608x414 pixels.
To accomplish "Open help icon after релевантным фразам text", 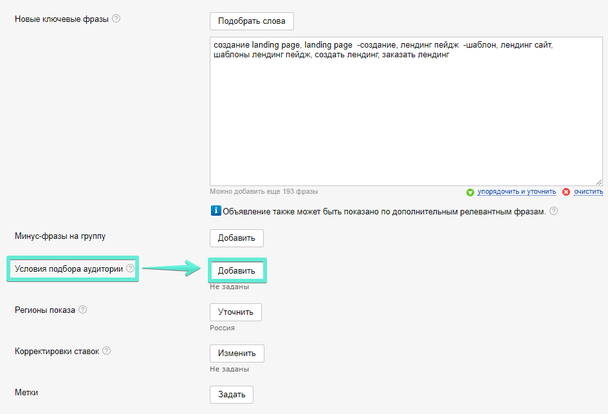I will (x=553, y=211).
